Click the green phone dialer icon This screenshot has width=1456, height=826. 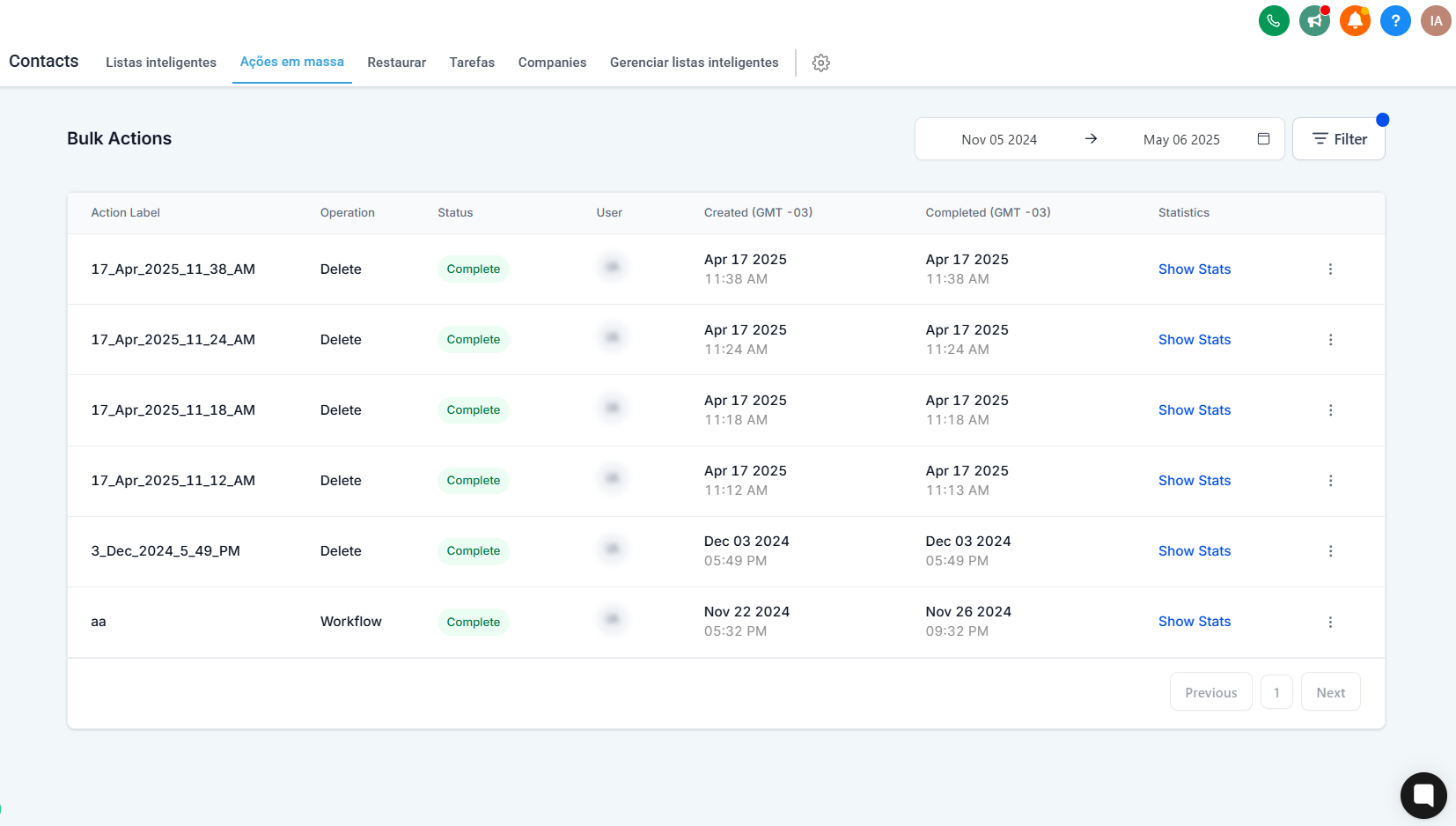(1274, 20)
